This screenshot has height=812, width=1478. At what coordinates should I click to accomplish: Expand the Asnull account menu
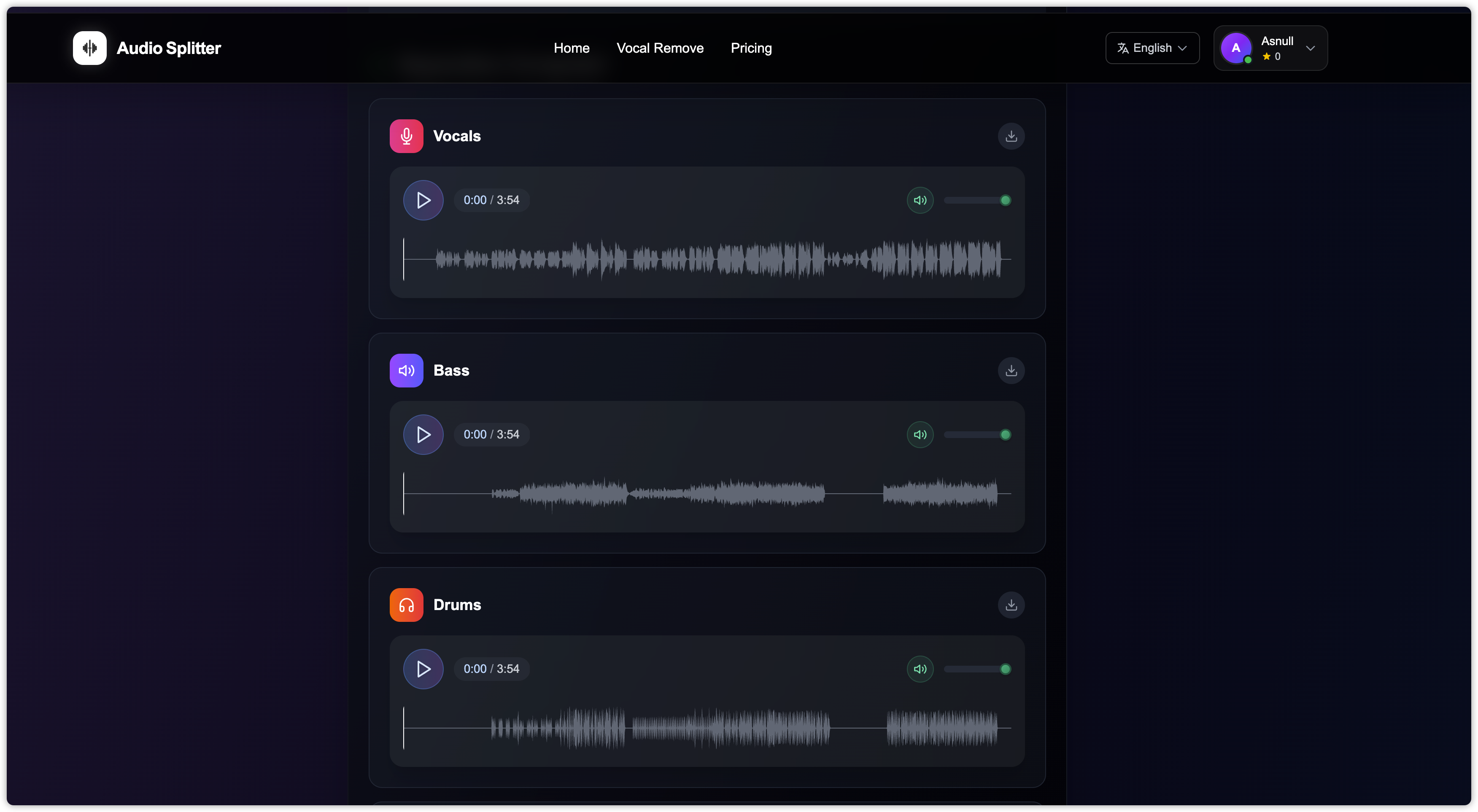point(1270,48)
